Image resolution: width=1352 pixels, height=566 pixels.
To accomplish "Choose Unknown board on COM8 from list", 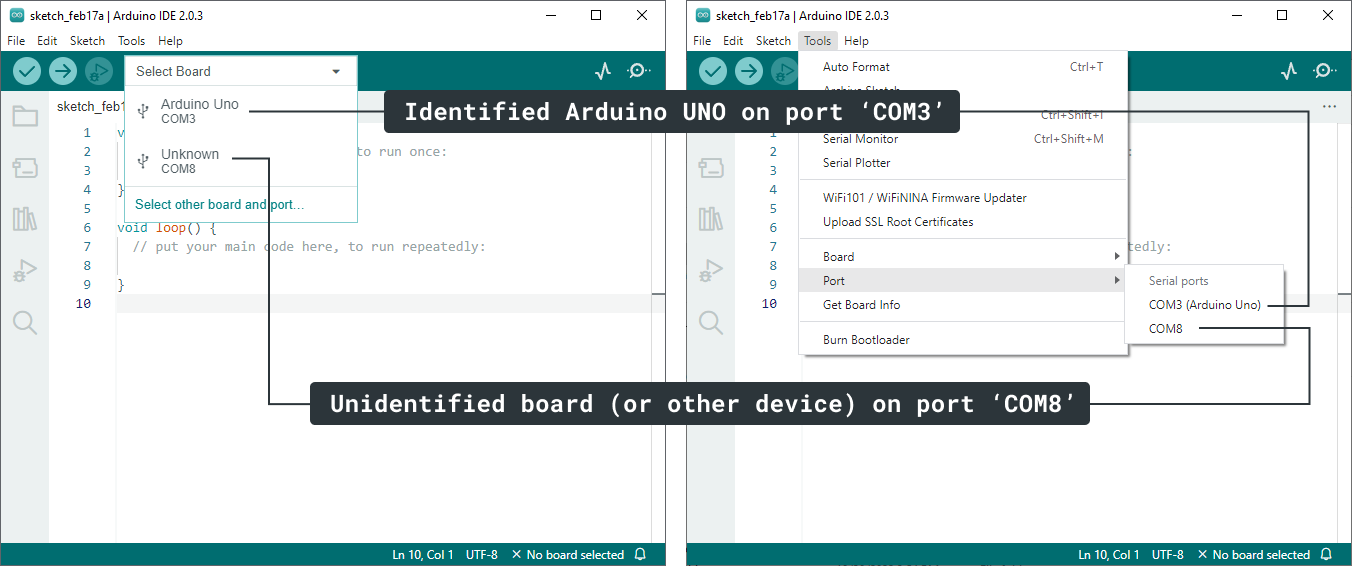I will click(190, 161).
